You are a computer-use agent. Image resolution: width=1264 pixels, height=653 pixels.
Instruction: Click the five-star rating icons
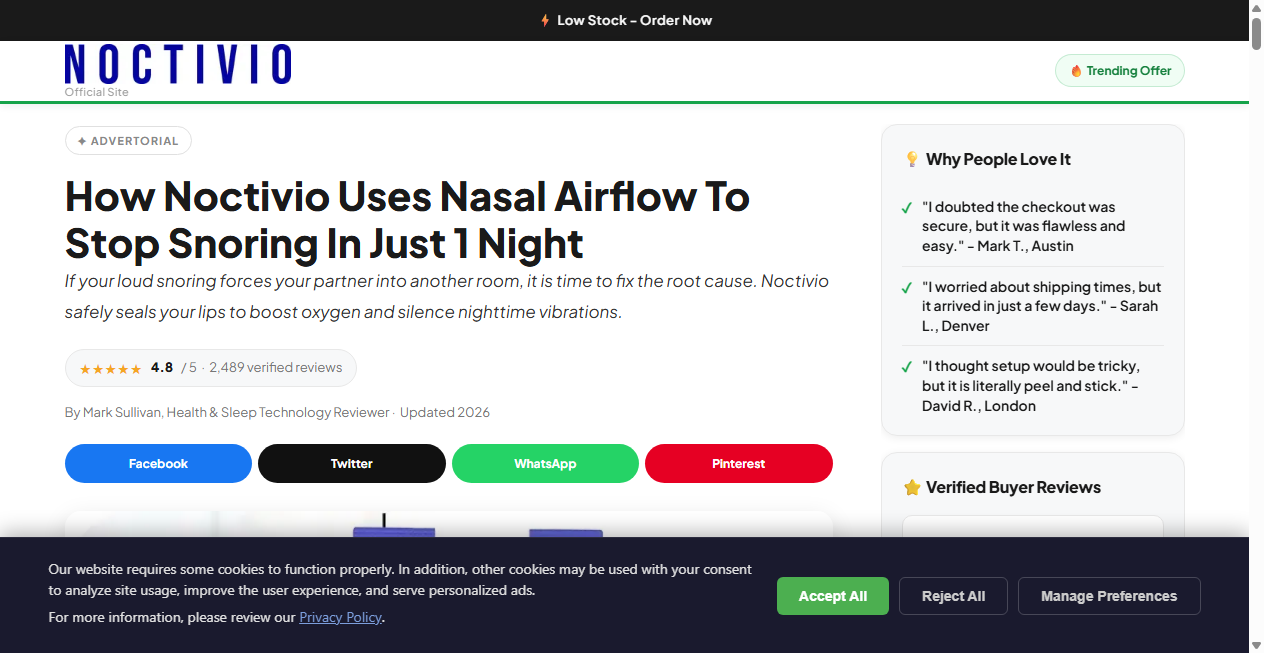(110, 369)
